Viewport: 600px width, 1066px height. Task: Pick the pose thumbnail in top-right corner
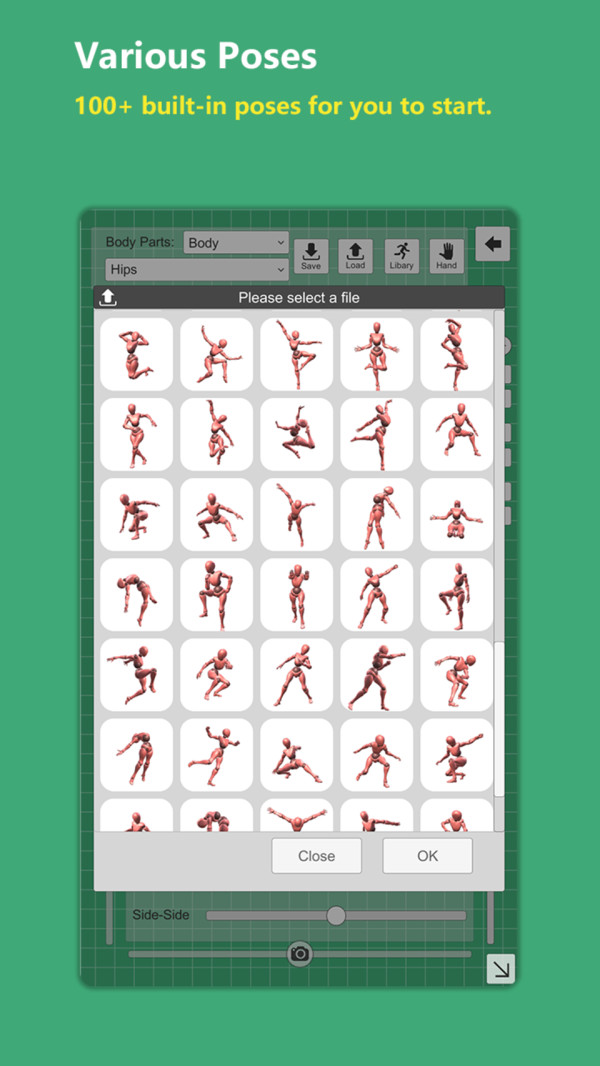click(456, 354)
